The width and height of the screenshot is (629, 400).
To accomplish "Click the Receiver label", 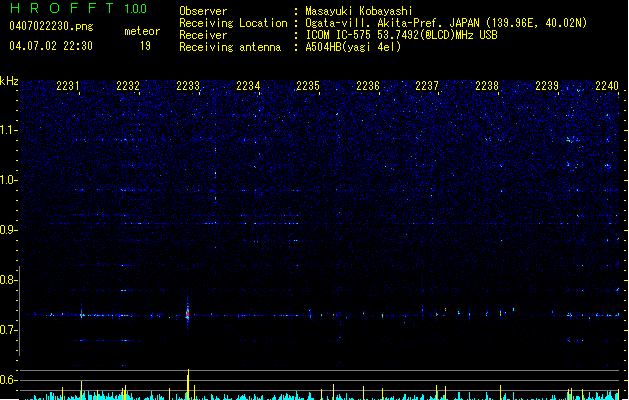I will (x=203, y=35).
